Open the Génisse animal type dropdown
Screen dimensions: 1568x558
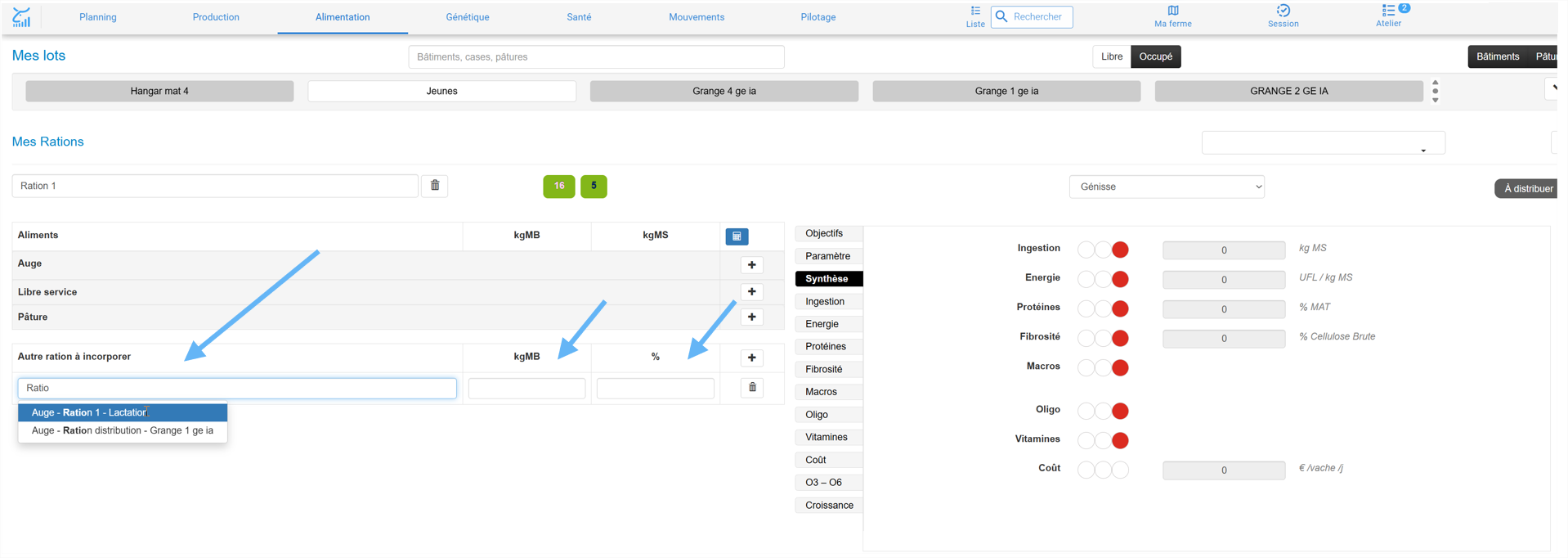pyautogui.click(x=1167, y=187)
